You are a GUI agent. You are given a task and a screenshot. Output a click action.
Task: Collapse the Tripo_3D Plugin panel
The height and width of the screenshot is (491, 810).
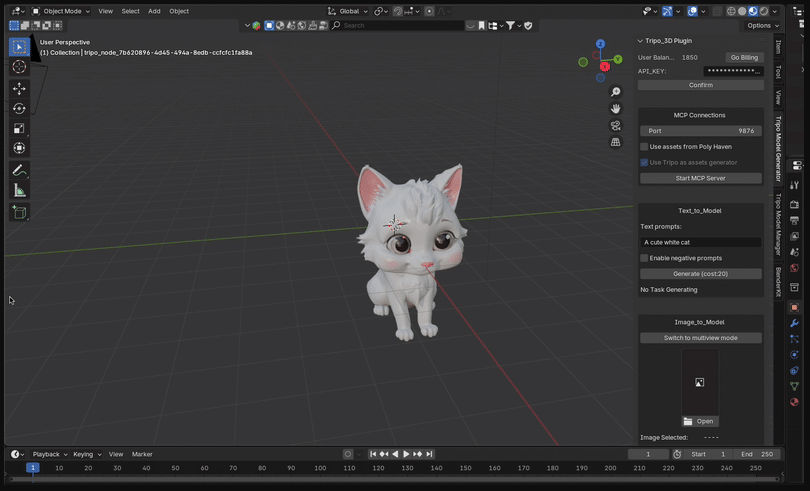coord(640,41)
